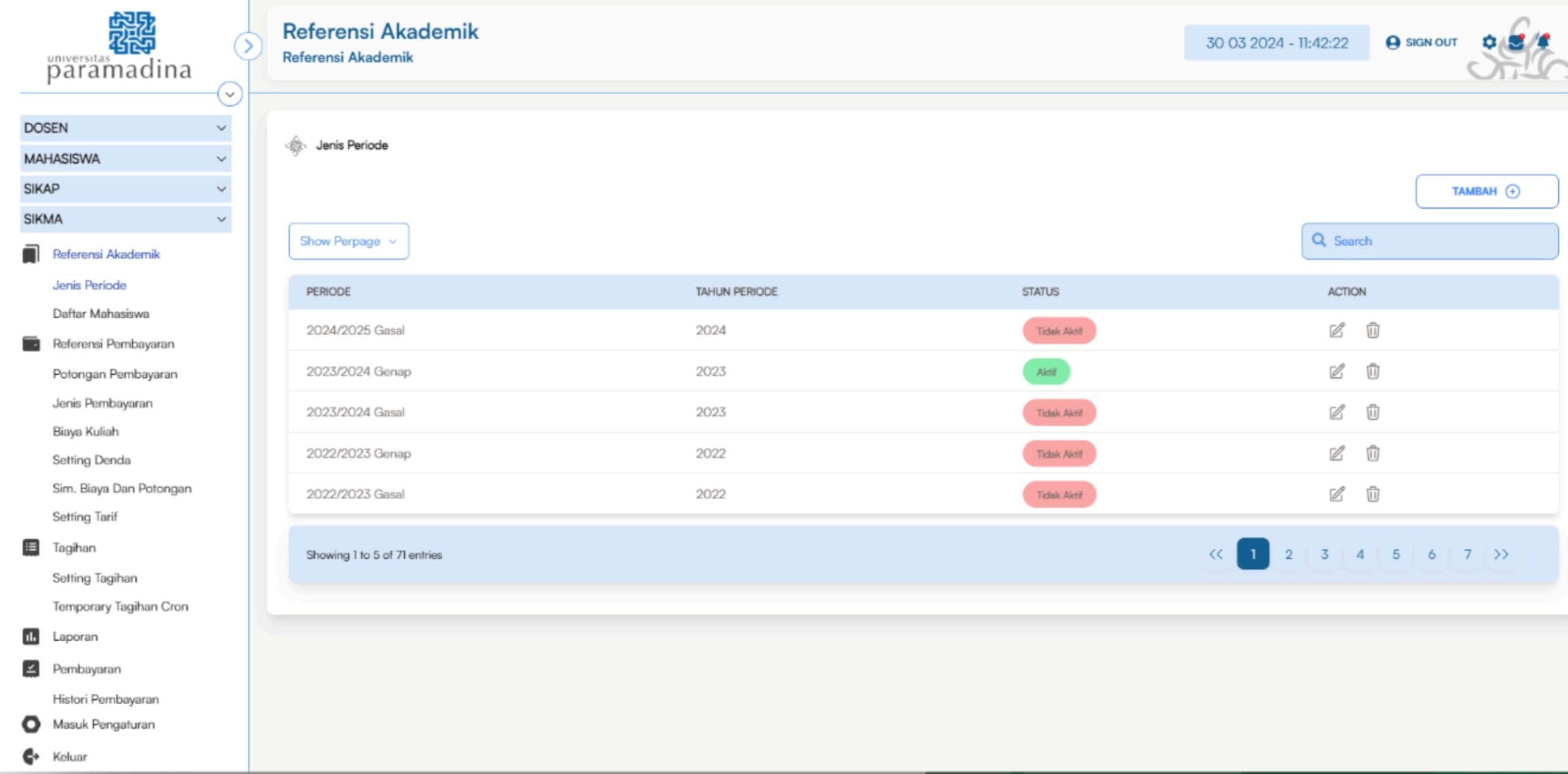Delete the 2022/2023 Genap period row
Image resolution: width=1568 pixels, height=774 pixels.
pyautogui.click(x=1373, y=454)
